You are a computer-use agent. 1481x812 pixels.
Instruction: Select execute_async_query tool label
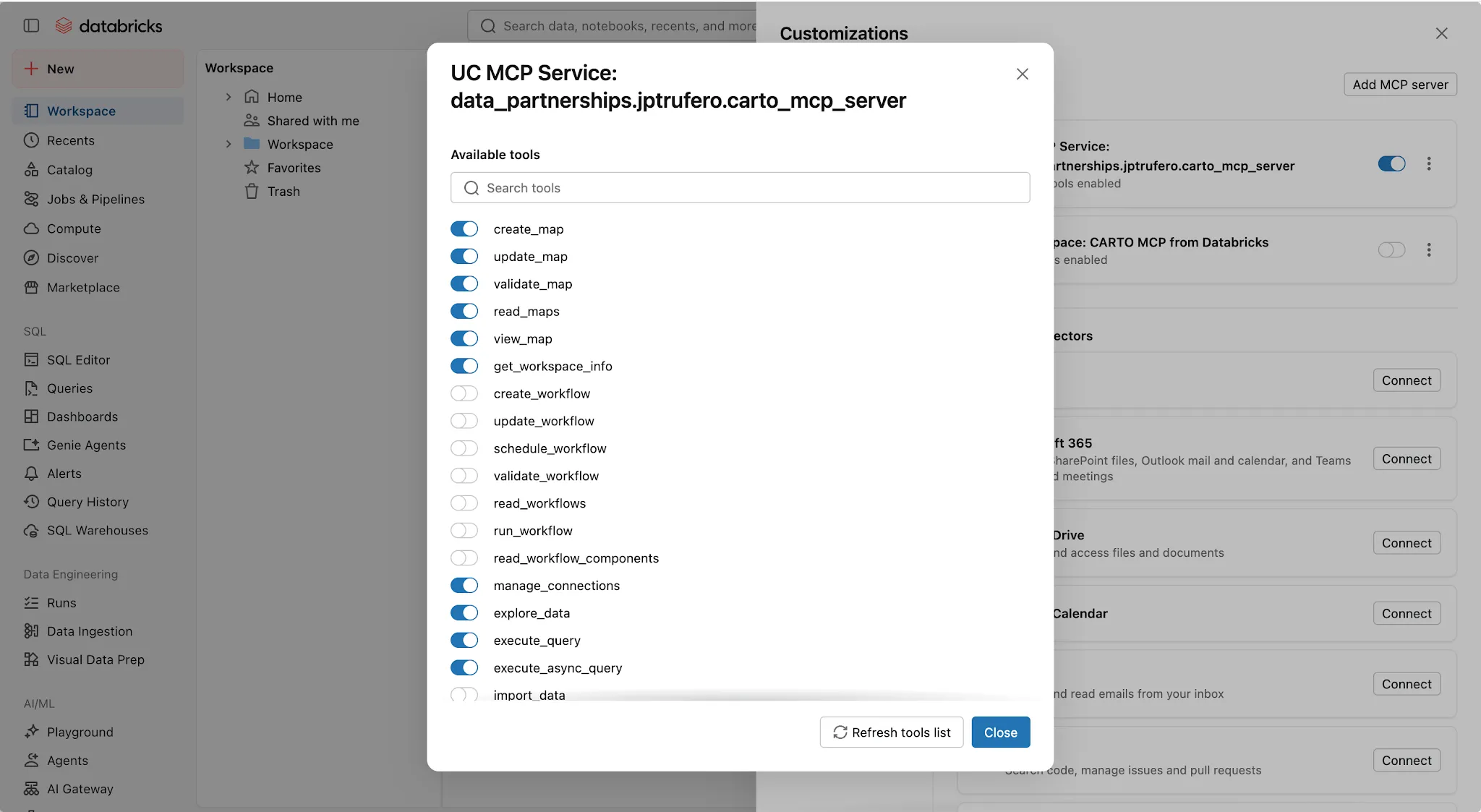point(558,668)
